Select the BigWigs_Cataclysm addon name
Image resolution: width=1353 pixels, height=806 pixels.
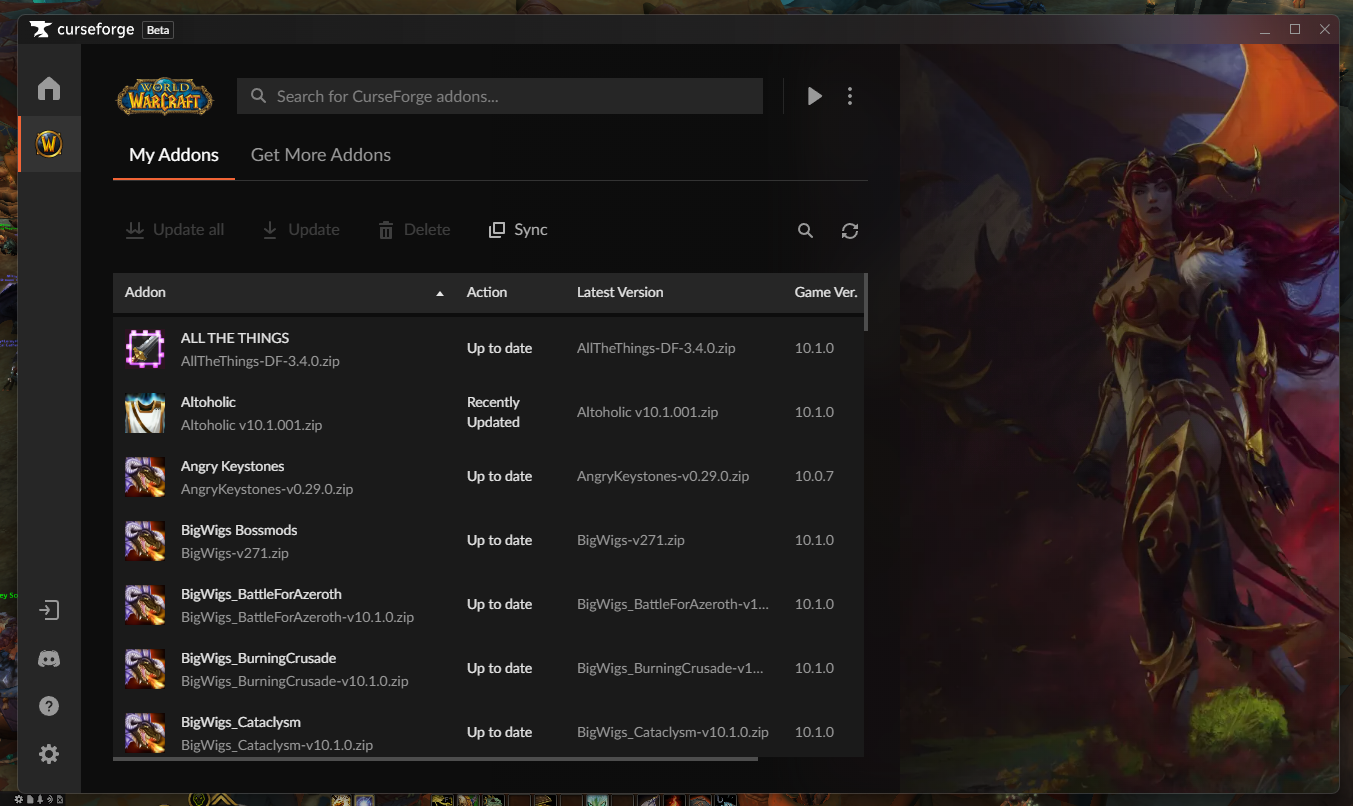tap(241, 722)
